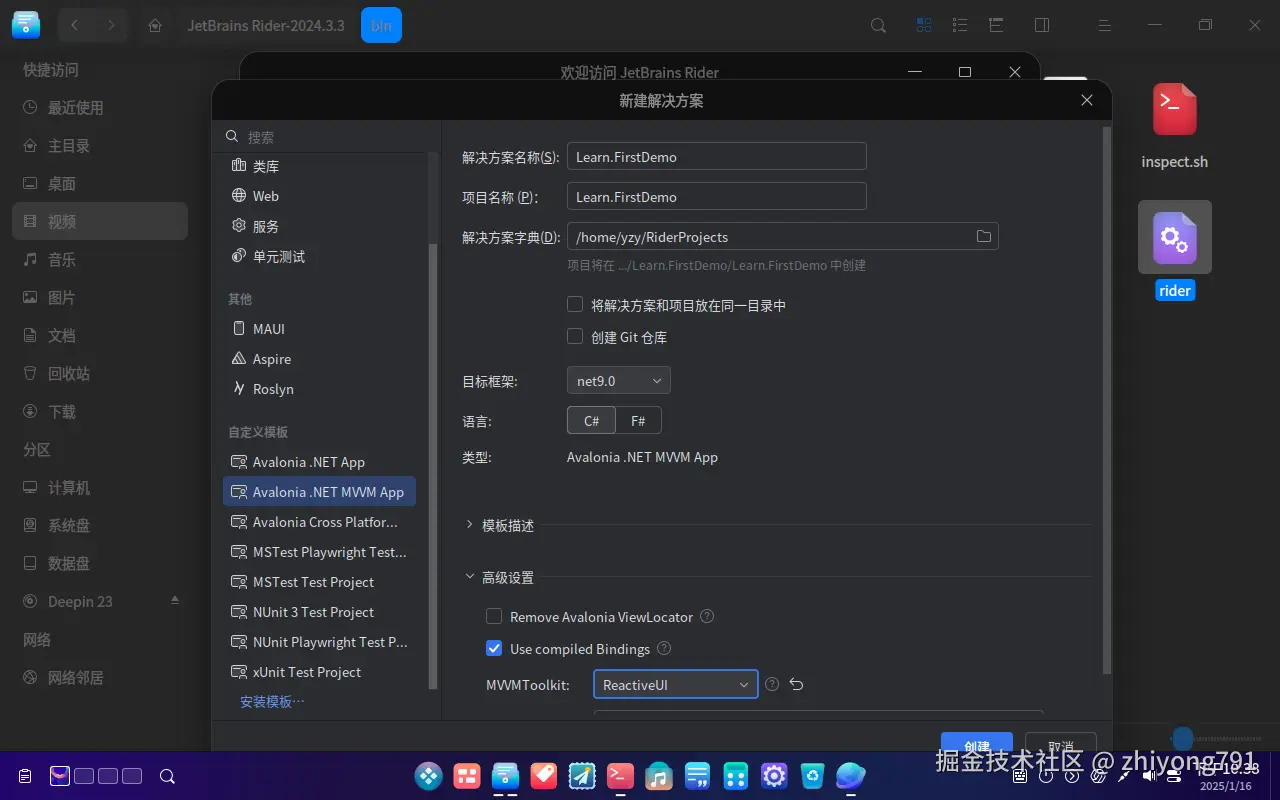Select F# as the language
Image resolution: width=1280 pixels, height=800 pixels.
638,421
